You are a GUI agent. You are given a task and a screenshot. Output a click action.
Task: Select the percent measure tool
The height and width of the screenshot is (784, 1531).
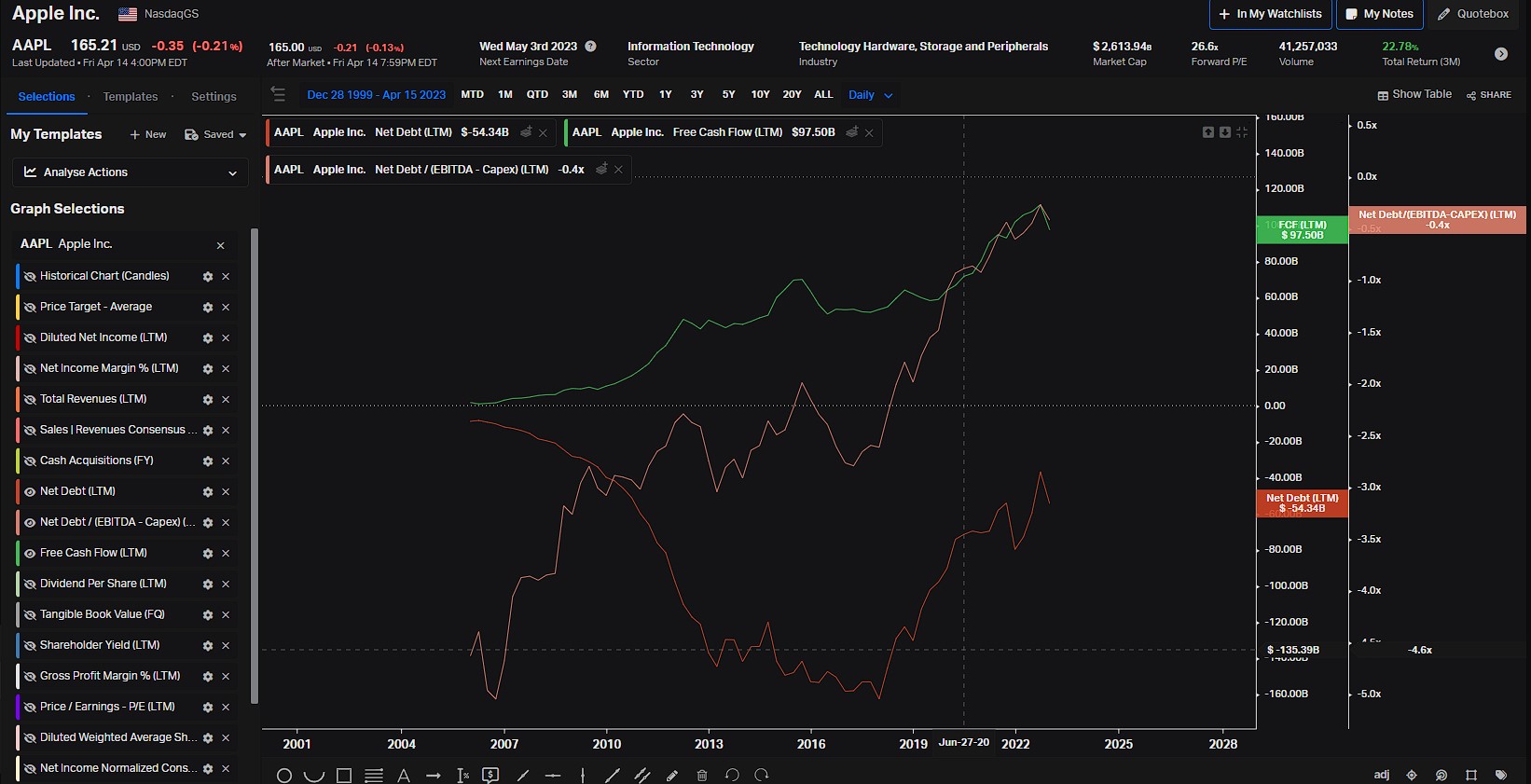coord(463,775)
